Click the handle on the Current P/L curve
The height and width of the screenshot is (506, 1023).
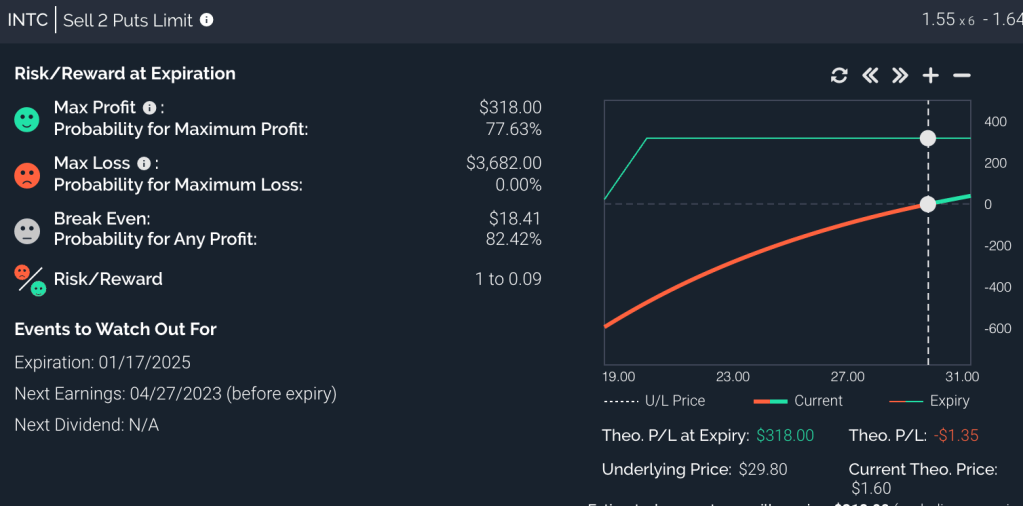click(928, 204)
